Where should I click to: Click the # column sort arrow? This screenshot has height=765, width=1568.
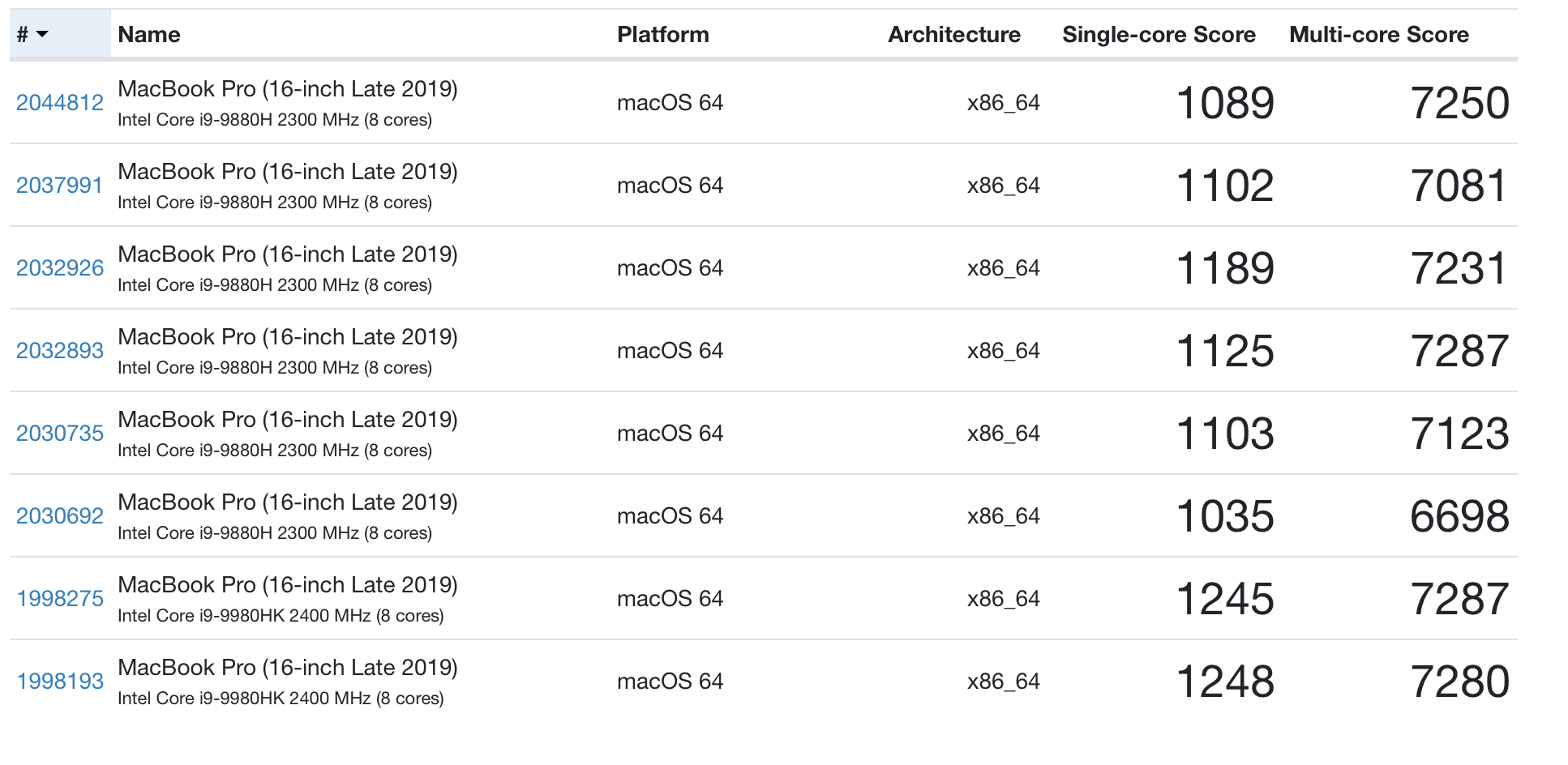(42, 34)
